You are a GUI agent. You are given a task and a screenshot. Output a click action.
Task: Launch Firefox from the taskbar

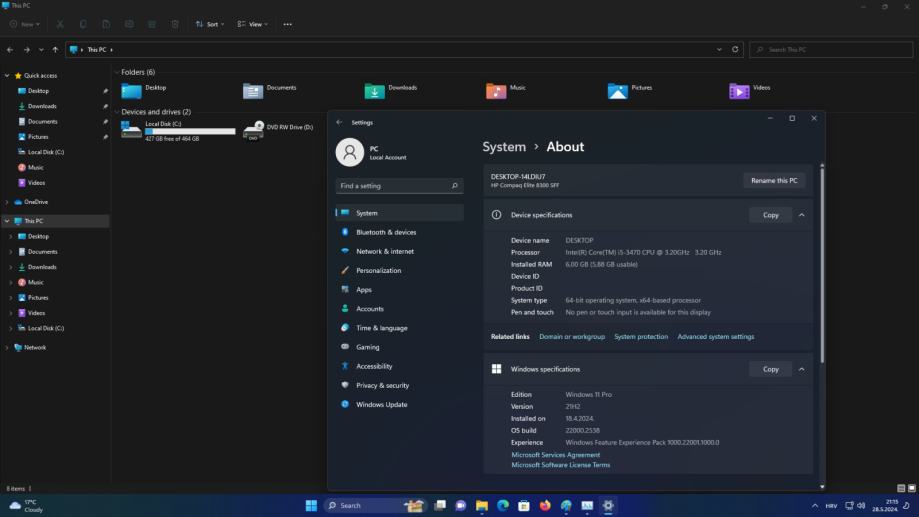tap(545, 505)
